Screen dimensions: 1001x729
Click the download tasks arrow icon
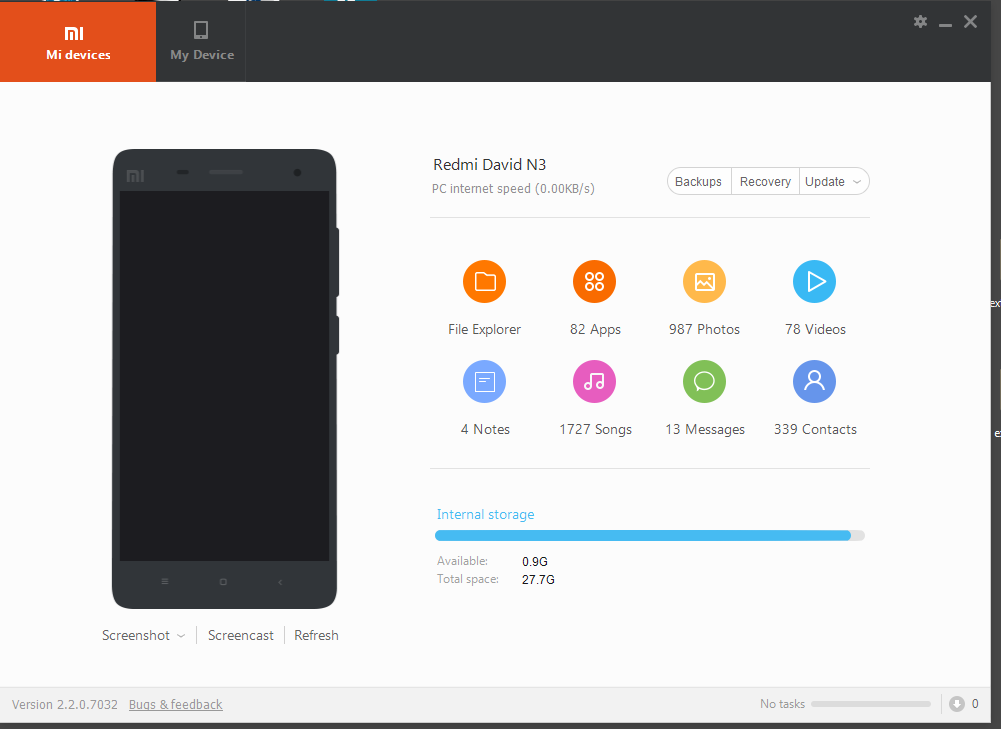tap(956, 703)
